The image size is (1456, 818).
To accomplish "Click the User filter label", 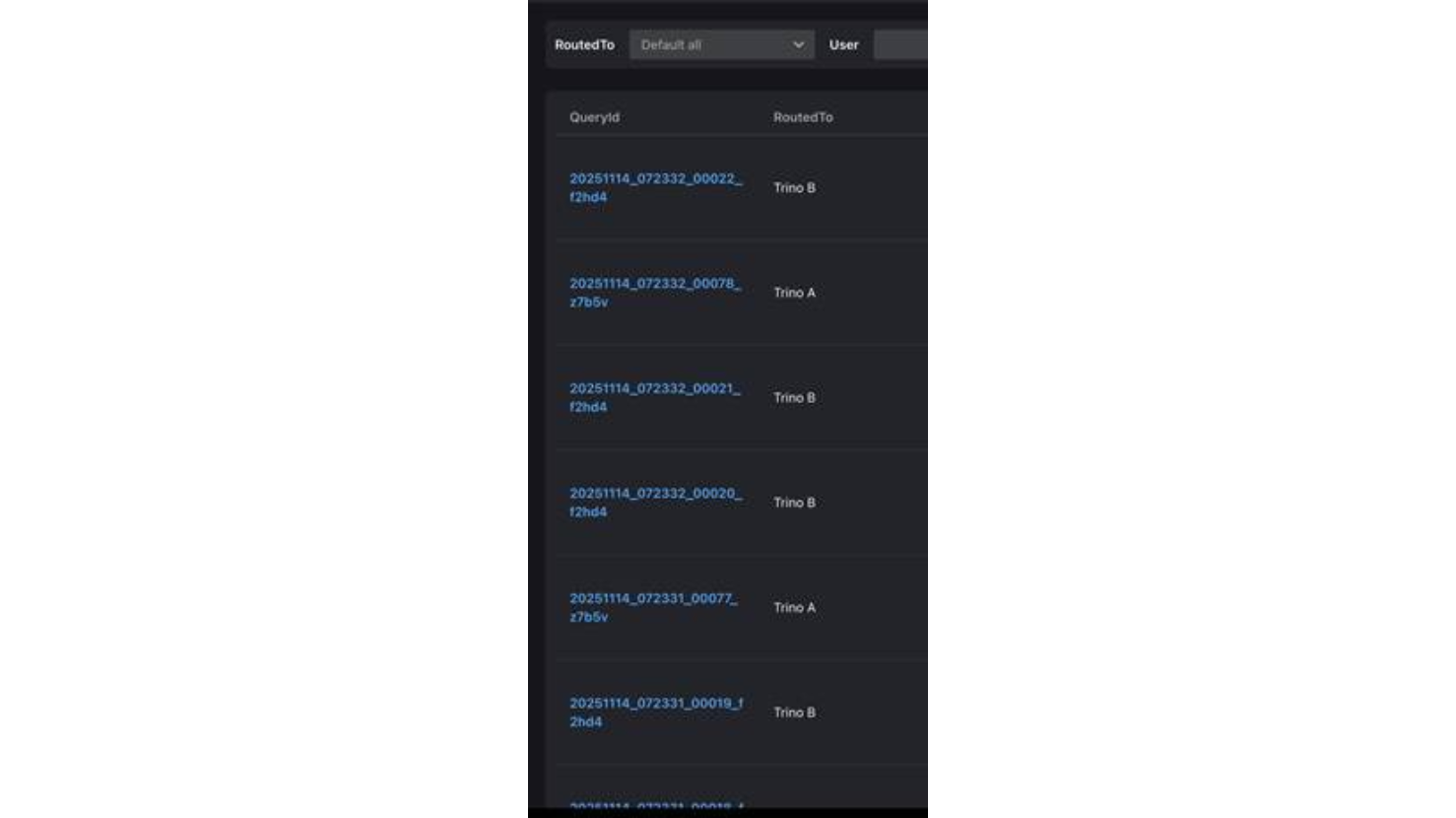I will click(x=843, y=45).
